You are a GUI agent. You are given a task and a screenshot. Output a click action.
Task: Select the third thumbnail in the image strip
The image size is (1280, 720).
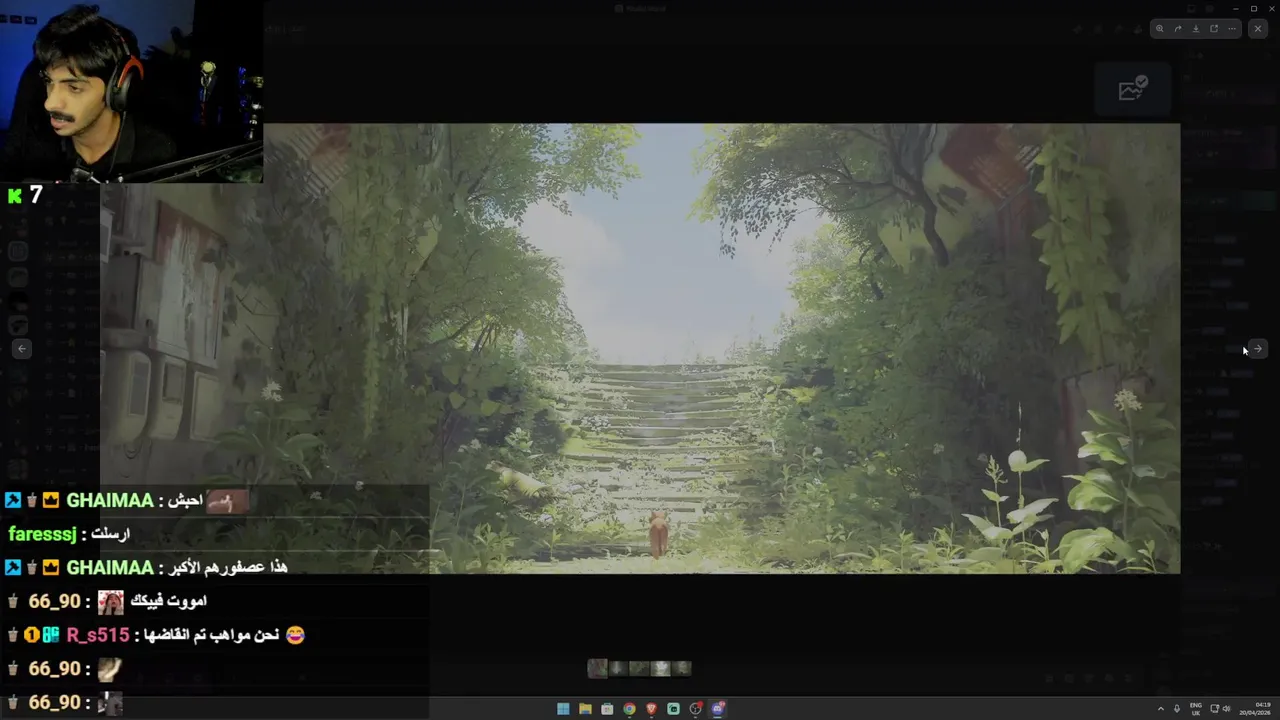(640, 668)
